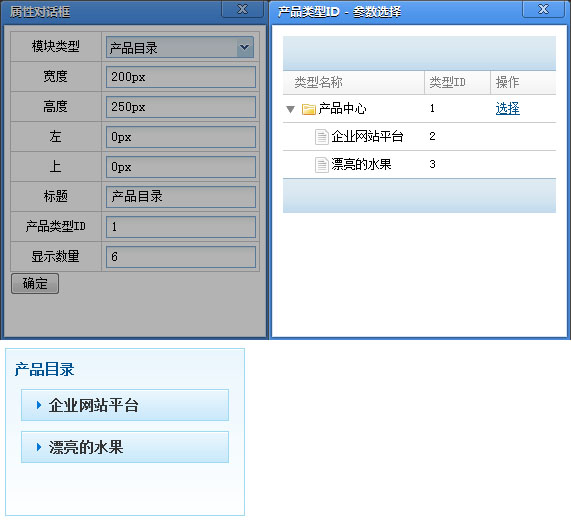Click the 类型名称 column header
571x520 pixels.
[x=353, y=82]
